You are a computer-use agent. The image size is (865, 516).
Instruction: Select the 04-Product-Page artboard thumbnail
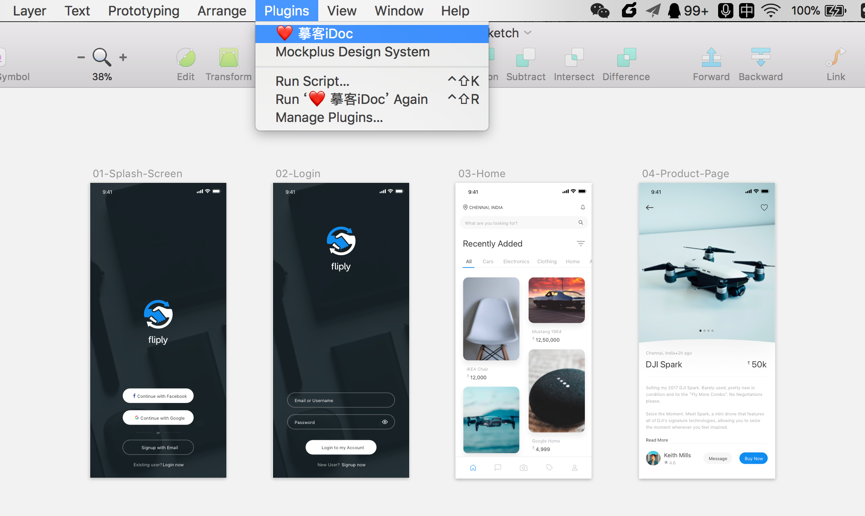[x=707, y=331]
